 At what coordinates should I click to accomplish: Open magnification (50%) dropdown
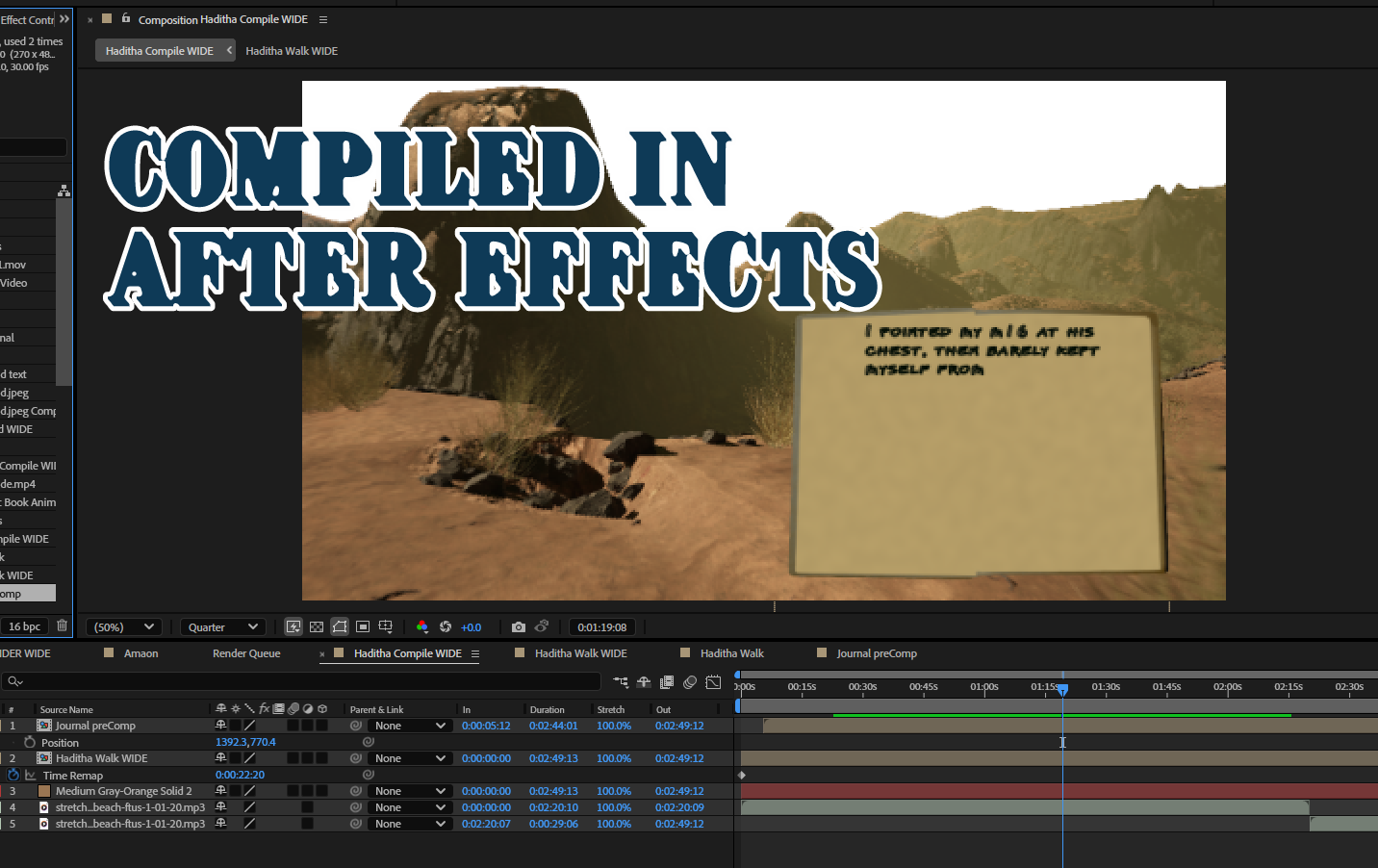coord(124,626)
